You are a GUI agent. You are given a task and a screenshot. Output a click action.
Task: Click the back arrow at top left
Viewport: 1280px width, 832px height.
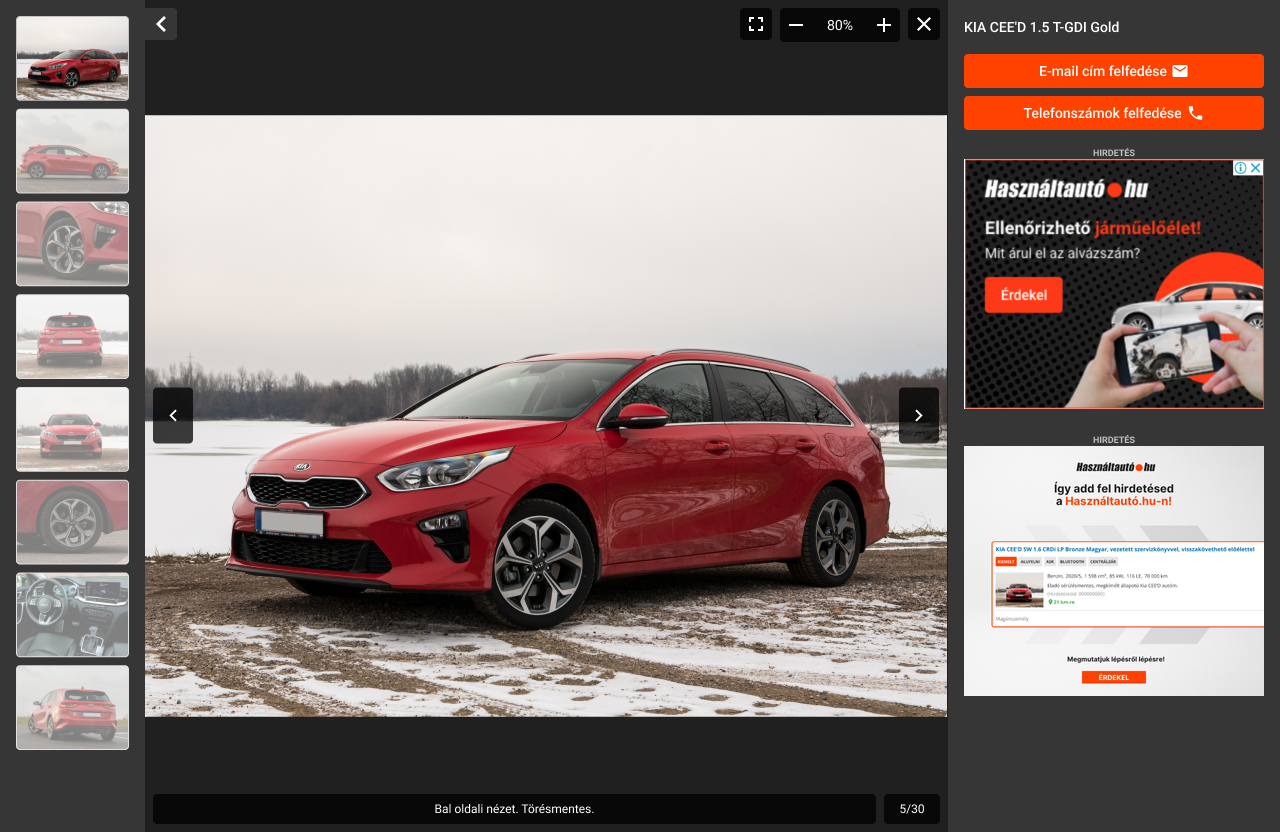(161, 24)
